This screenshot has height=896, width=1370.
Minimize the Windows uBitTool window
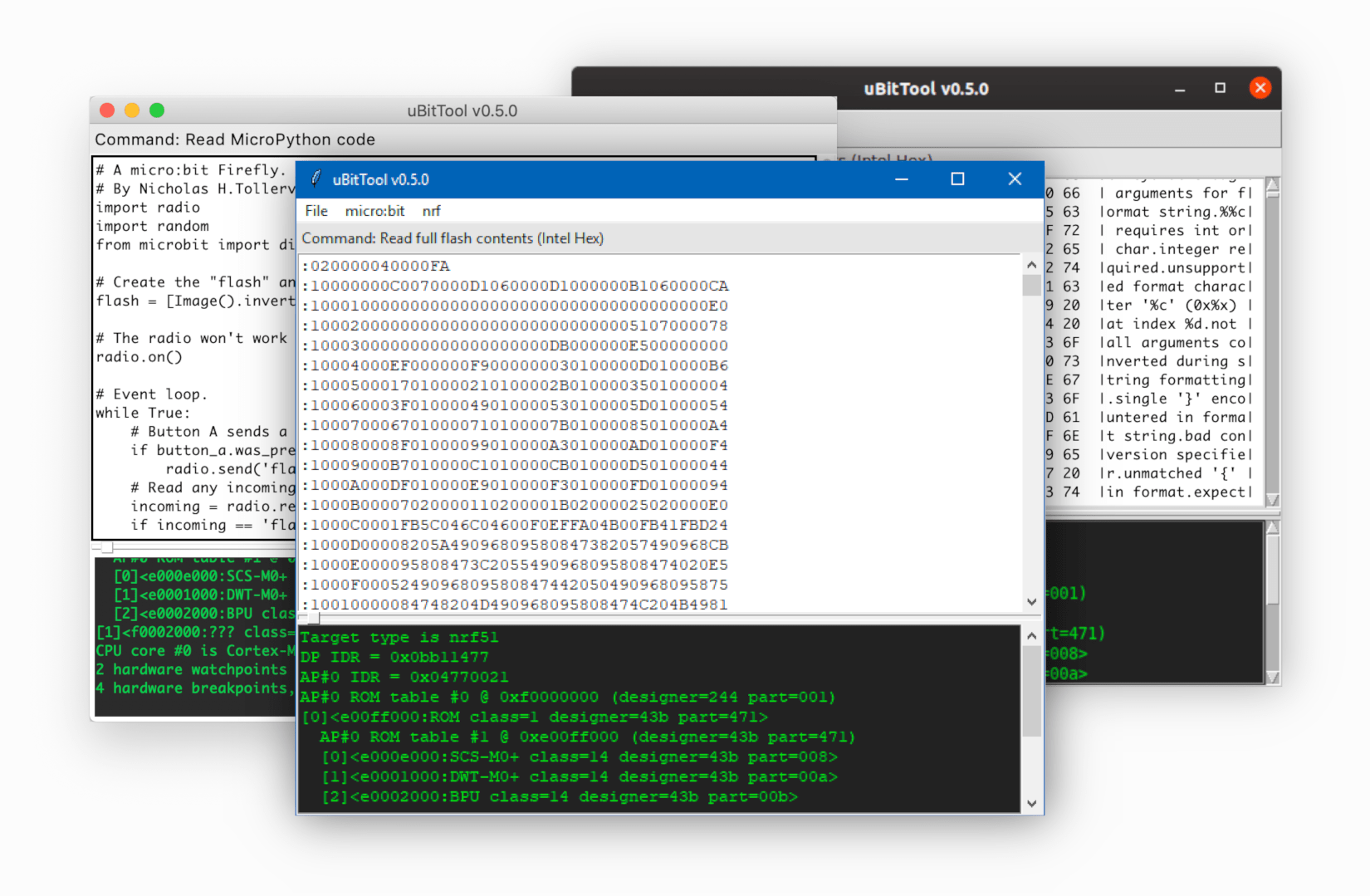click(902, 179)
